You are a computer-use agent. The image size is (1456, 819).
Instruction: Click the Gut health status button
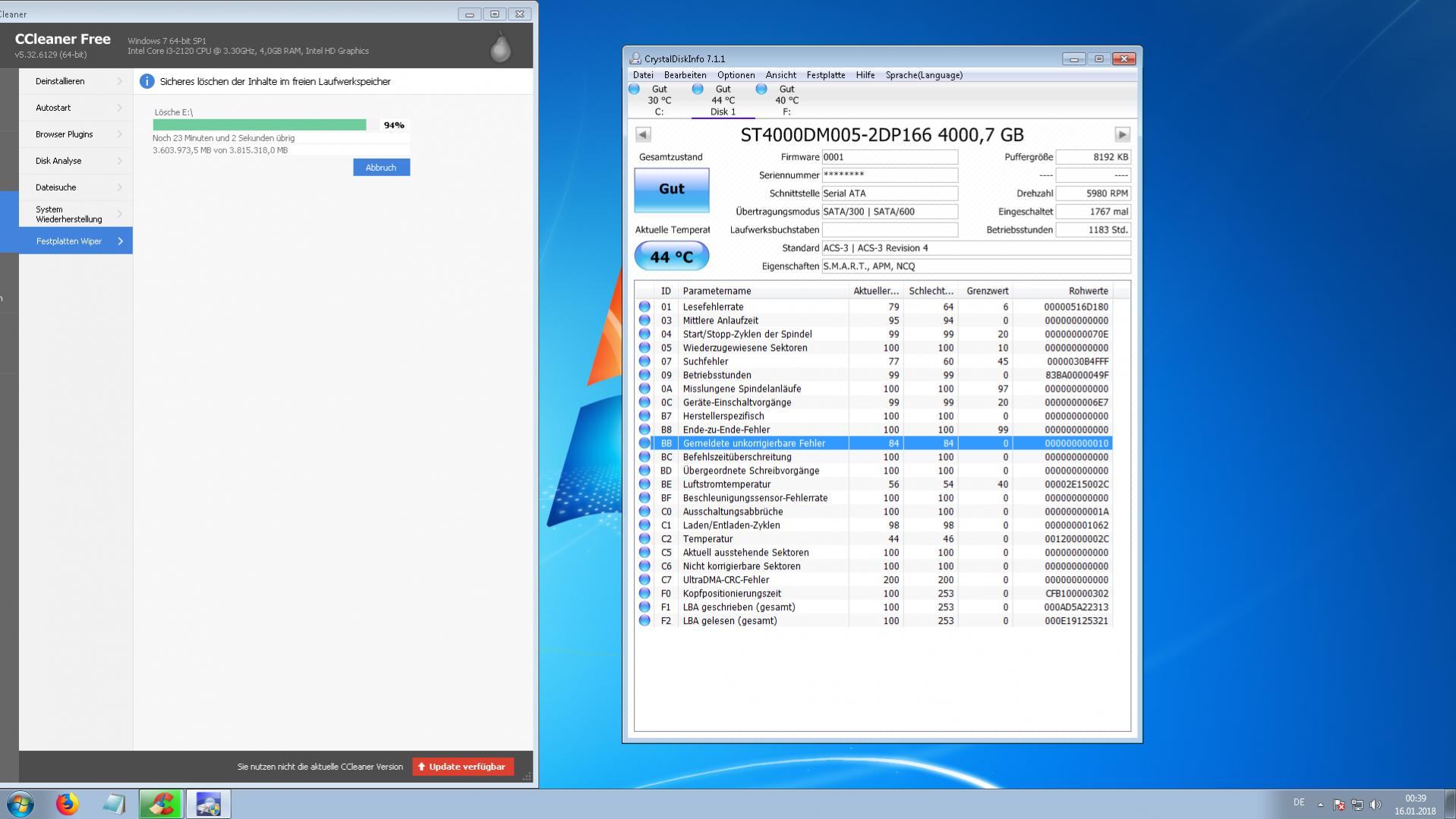[x=672, y=189]
